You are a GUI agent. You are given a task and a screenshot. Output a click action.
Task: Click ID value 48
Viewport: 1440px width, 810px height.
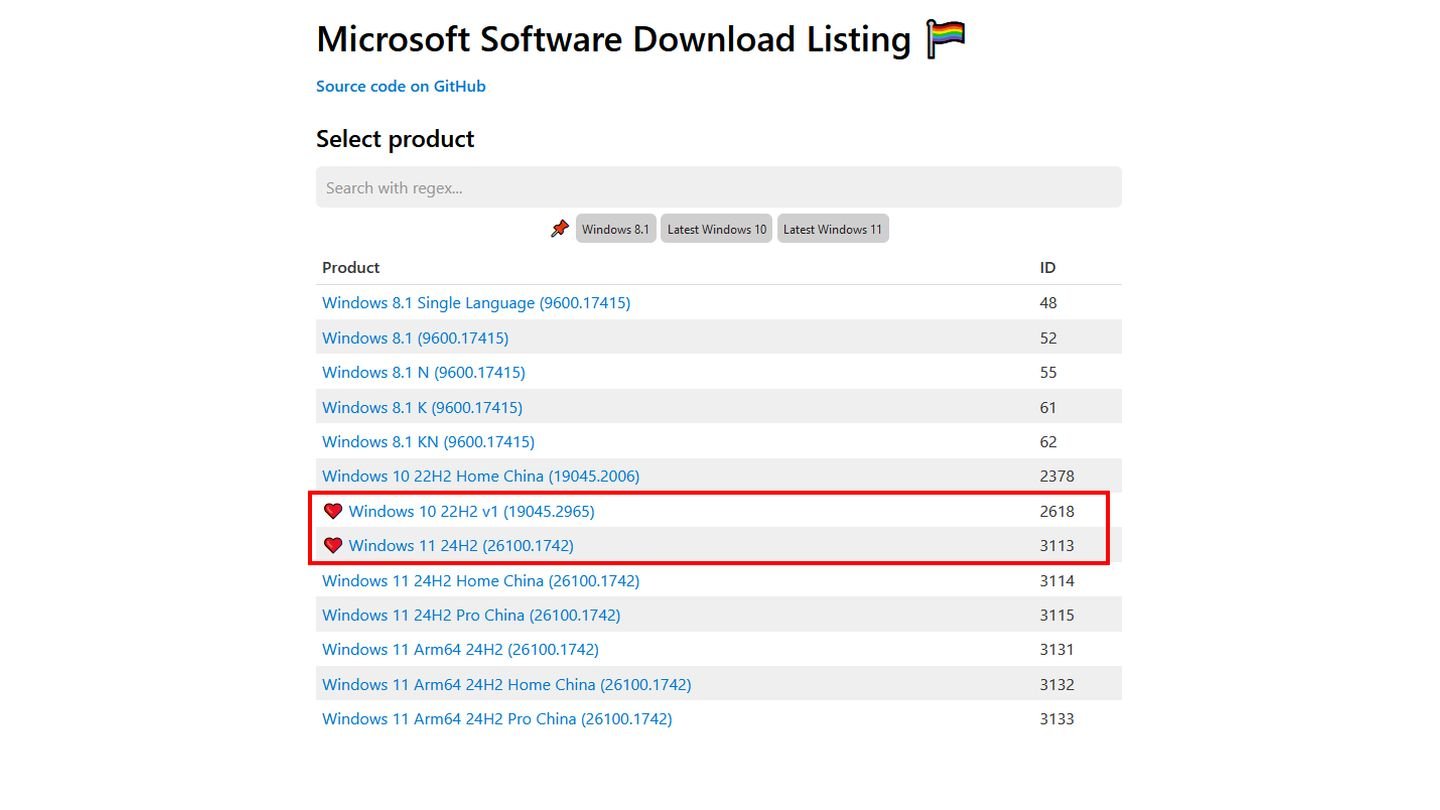click(1048, 303)
